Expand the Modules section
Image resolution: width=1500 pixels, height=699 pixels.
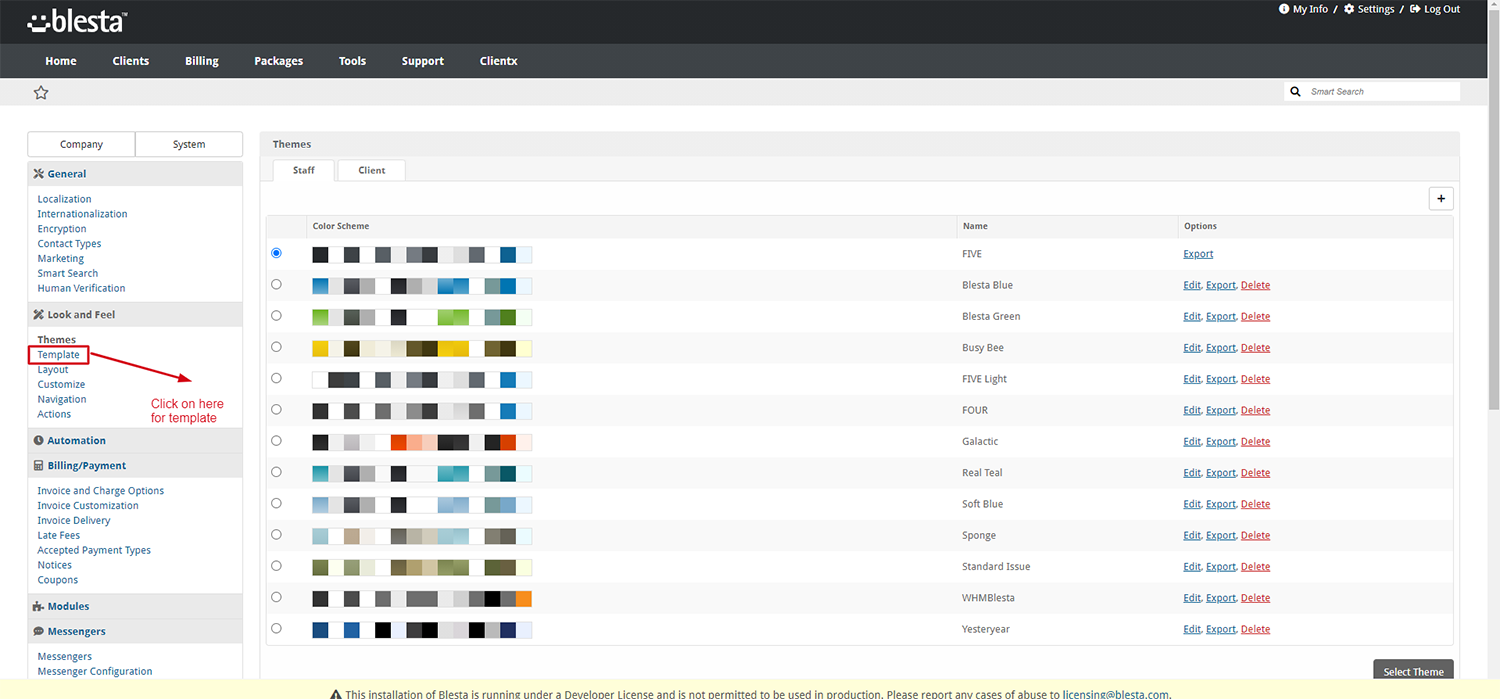pyautogui.click(x=135, y=607)
